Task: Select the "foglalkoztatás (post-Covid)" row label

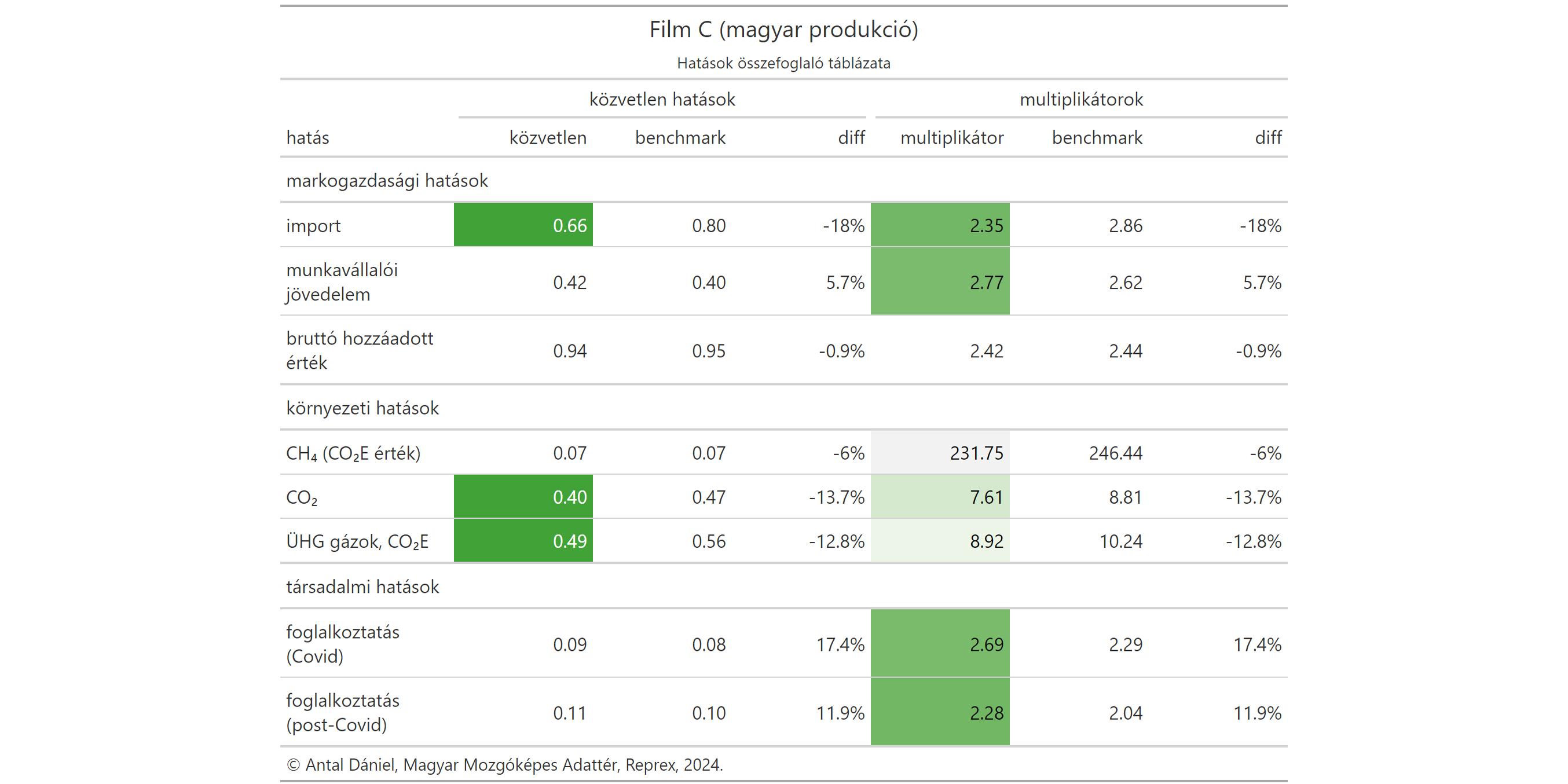Action: pyautogui.click(x=342, y=712)
